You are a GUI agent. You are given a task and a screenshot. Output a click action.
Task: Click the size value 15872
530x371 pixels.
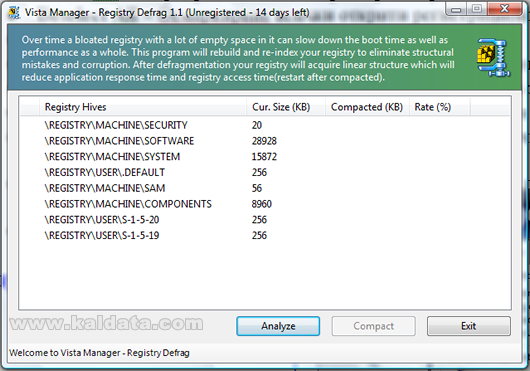tap(264, 157)
